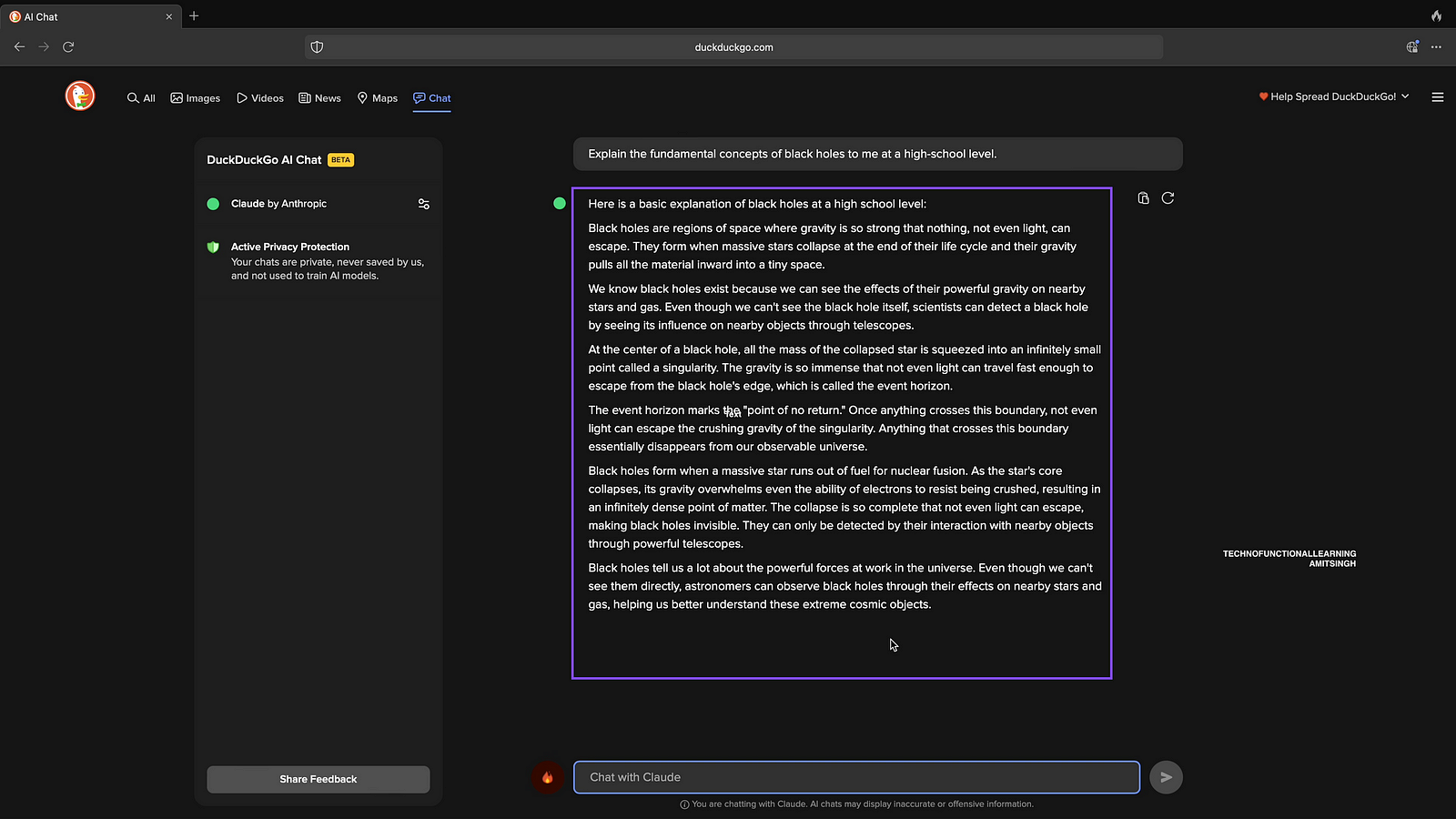Image resolution: width=1456 pixels, height=819 pixels.
Task: Open a new browser tab
Action: click(x=194, y=16)
